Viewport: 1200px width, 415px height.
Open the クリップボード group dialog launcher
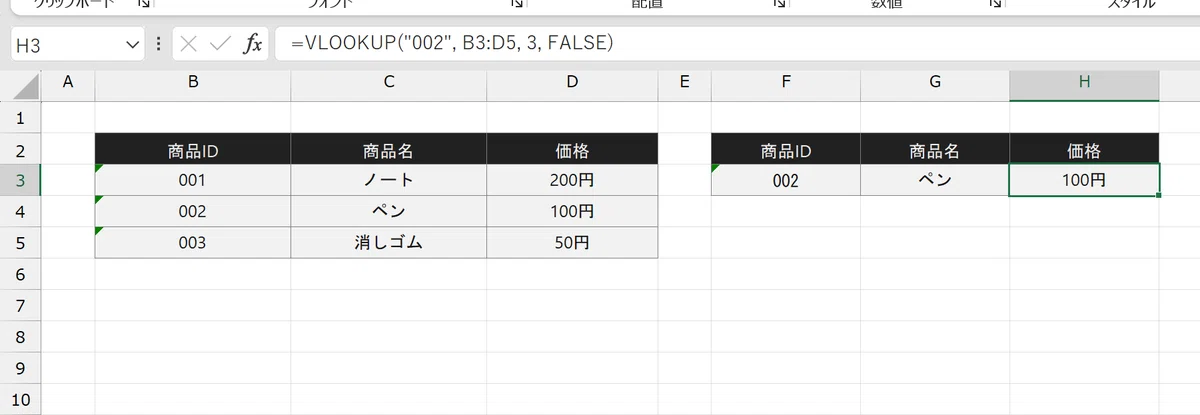point(143,5)
